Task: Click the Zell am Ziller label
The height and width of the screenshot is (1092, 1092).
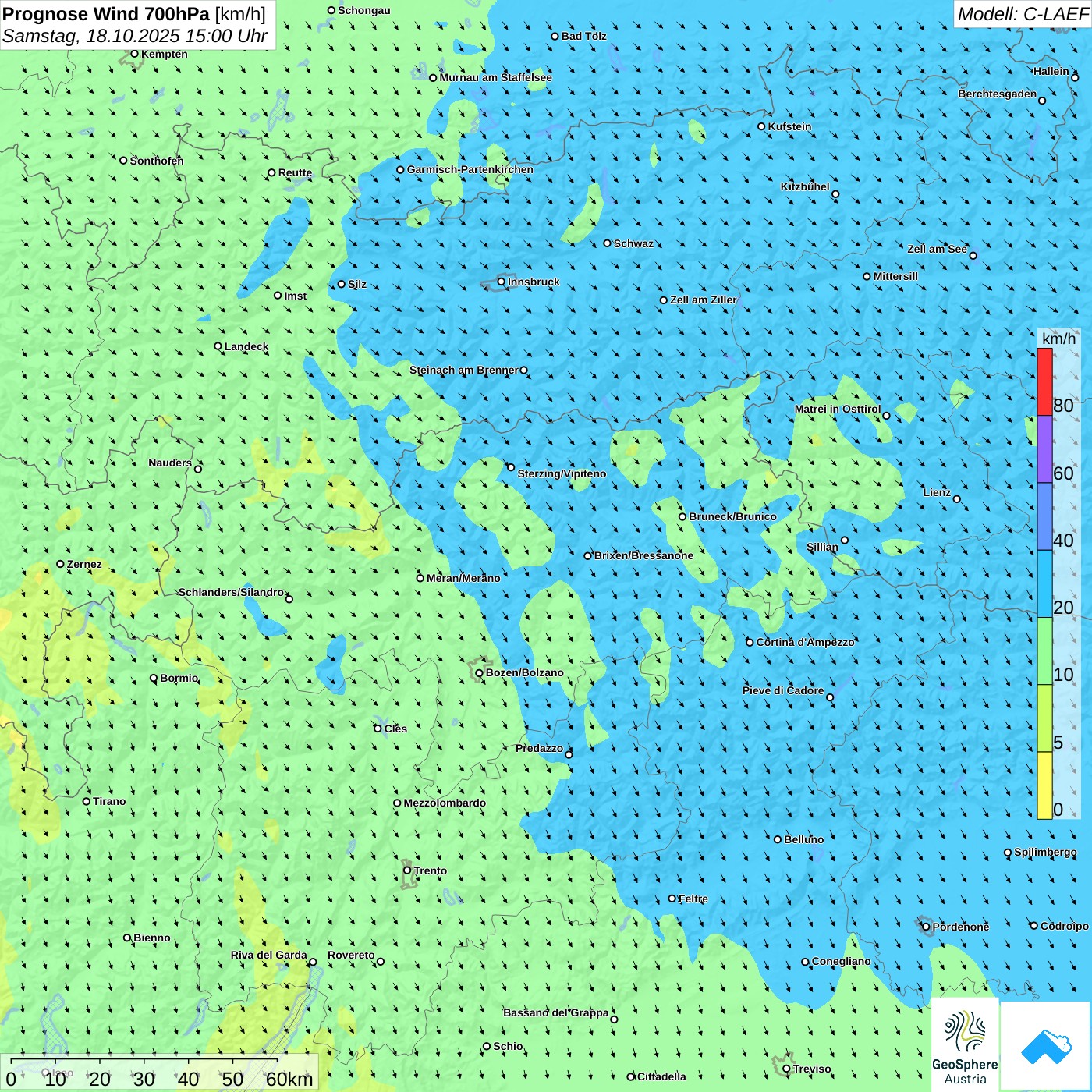Action: coord(704,300)
